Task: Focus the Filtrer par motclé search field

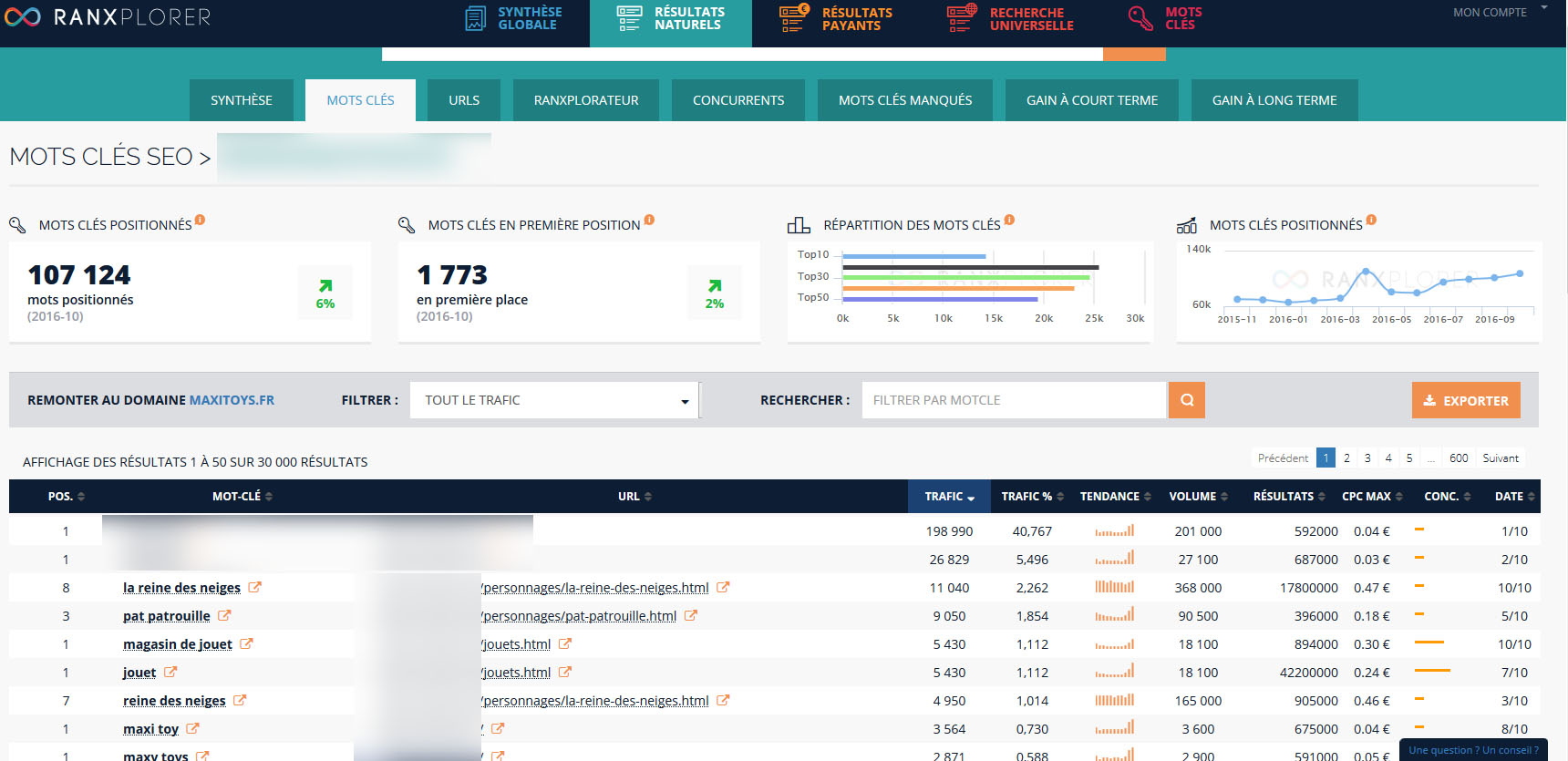Action: tap(1014, 400)
